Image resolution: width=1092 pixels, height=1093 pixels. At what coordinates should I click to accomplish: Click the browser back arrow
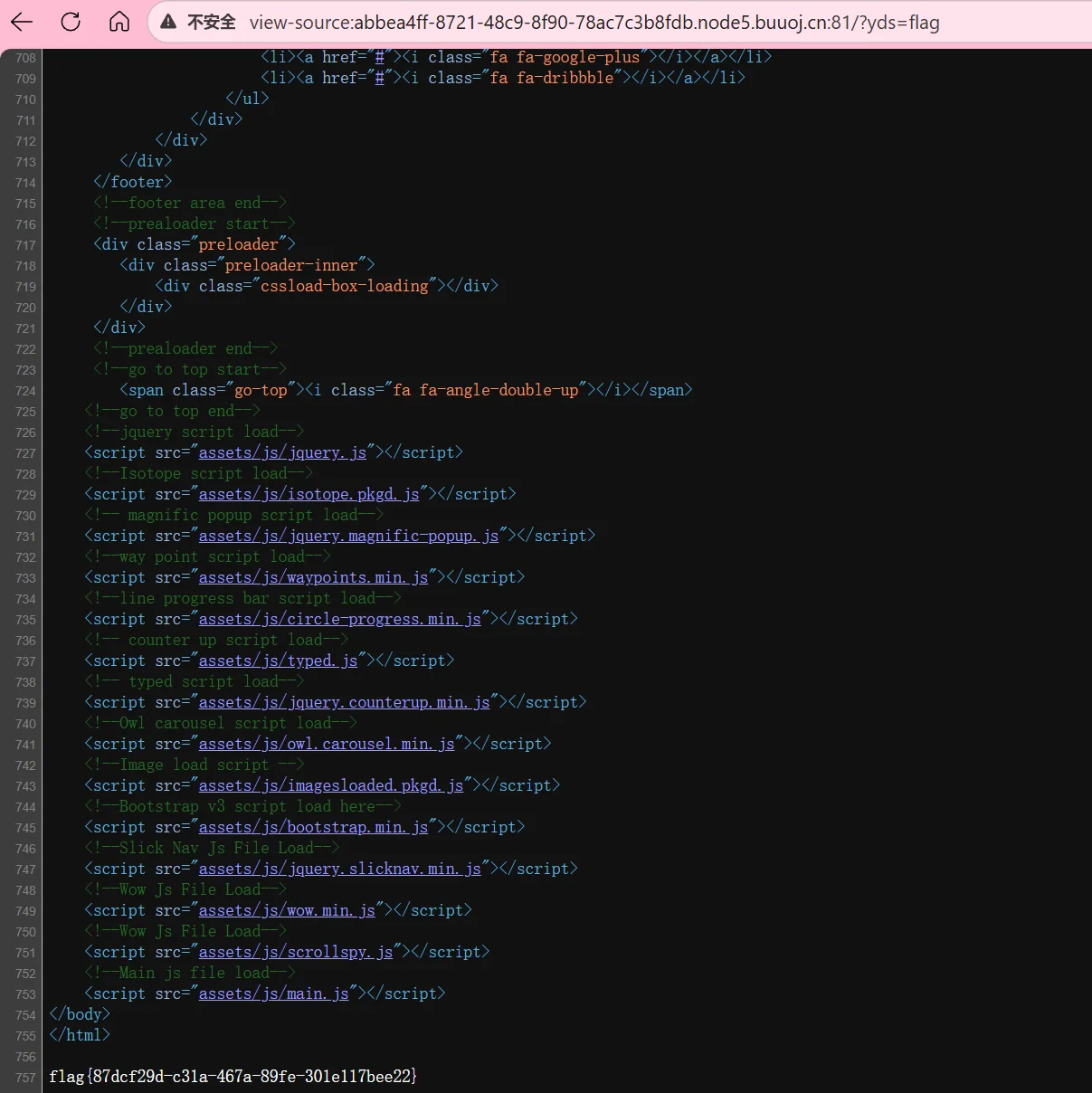pyautogui.click(x=22, y=23)
